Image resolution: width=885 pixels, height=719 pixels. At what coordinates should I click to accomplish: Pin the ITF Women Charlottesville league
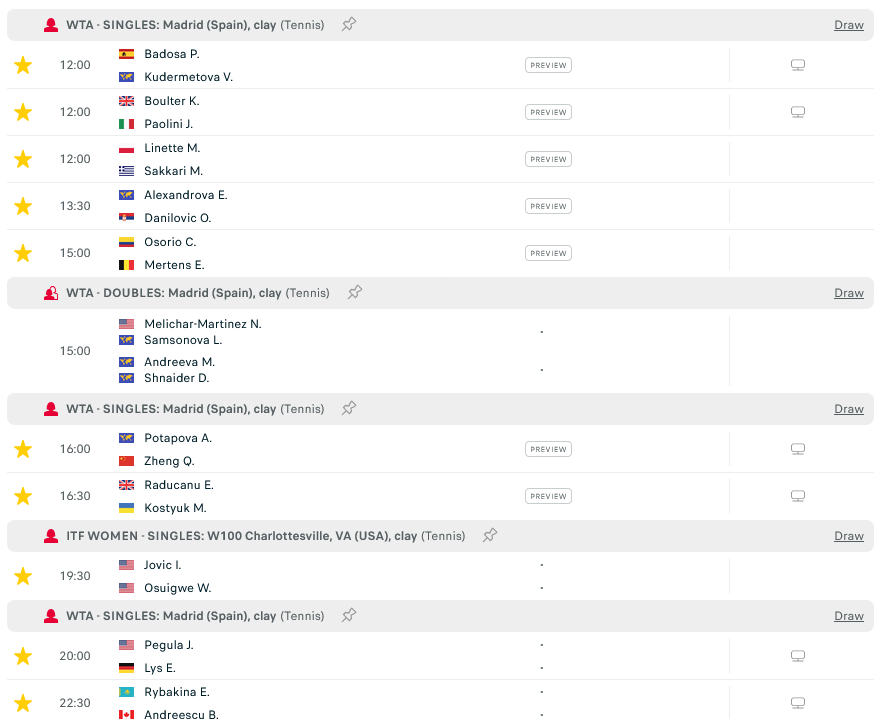coord(490,536)
